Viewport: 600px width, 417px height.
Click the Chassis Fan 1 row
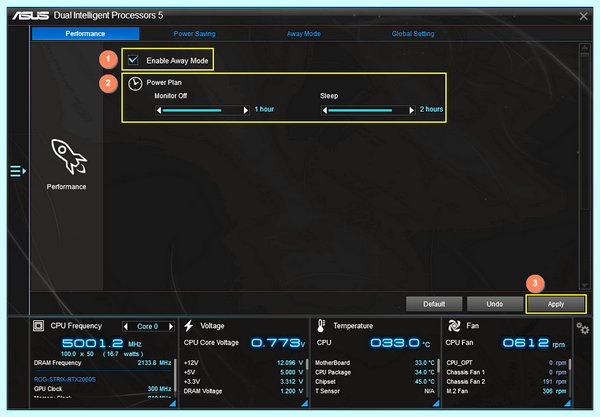pyautogui.click(x=506, y=372)
